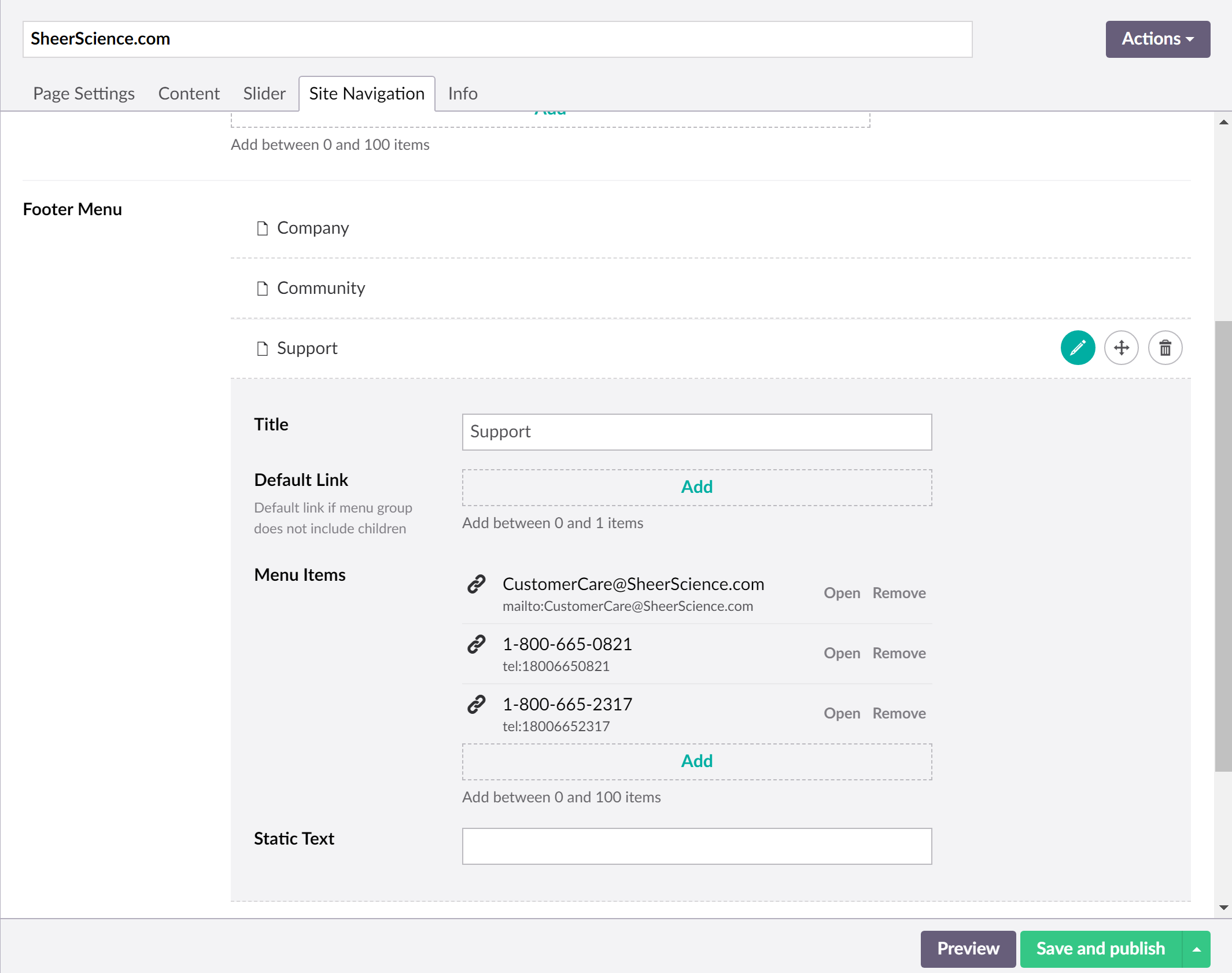
Task: Click the move icon for Support row
Action: 1122,348
